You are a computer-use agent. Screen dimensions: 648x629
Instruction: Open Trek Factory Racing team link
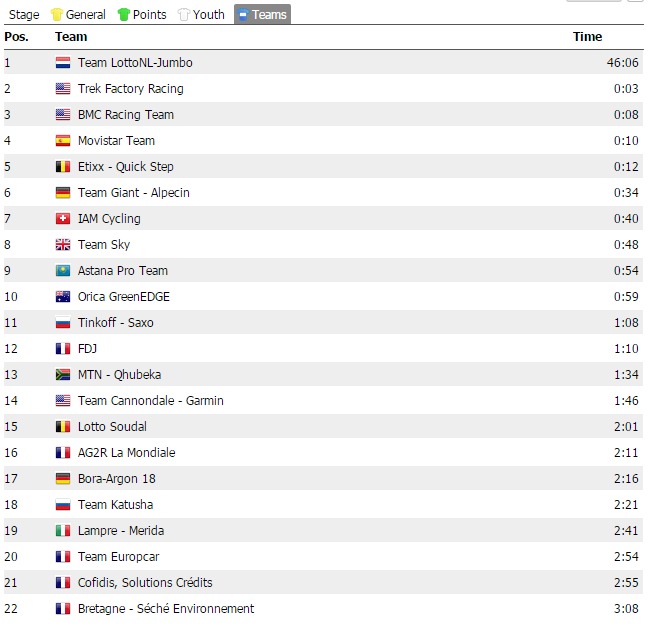[131, 89]
